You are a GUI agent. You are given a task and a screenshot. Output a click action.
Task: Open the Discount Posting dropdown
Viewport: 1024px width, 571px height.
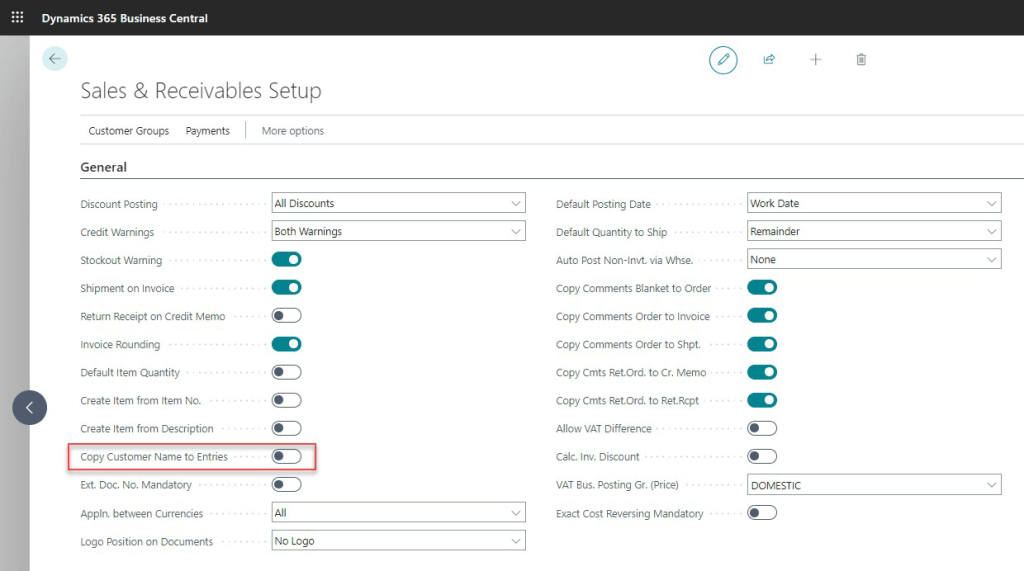[x=398, y=204]
